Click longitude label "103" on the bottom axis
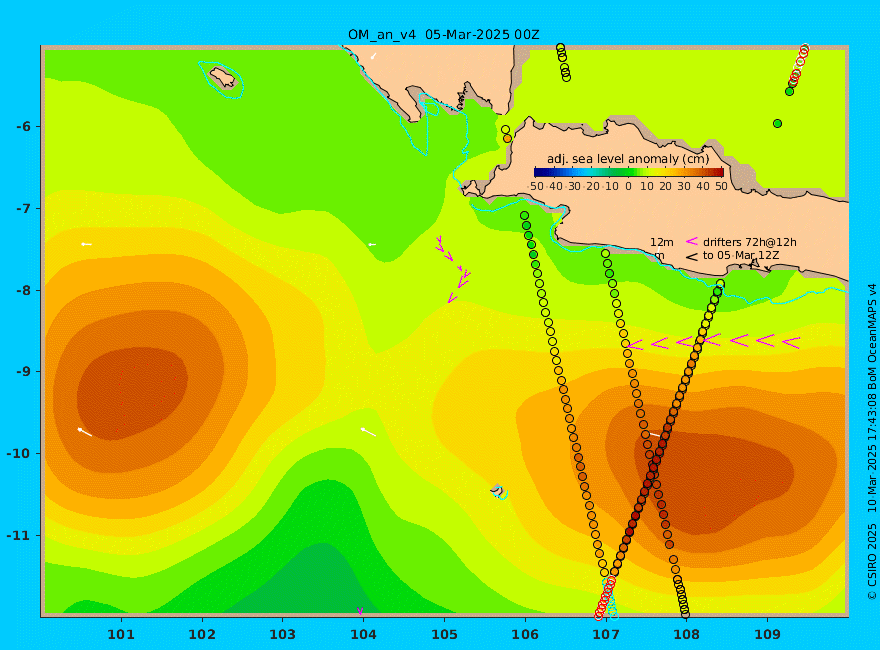The width and height of the screenshot is (880, 650). (283, 634)
